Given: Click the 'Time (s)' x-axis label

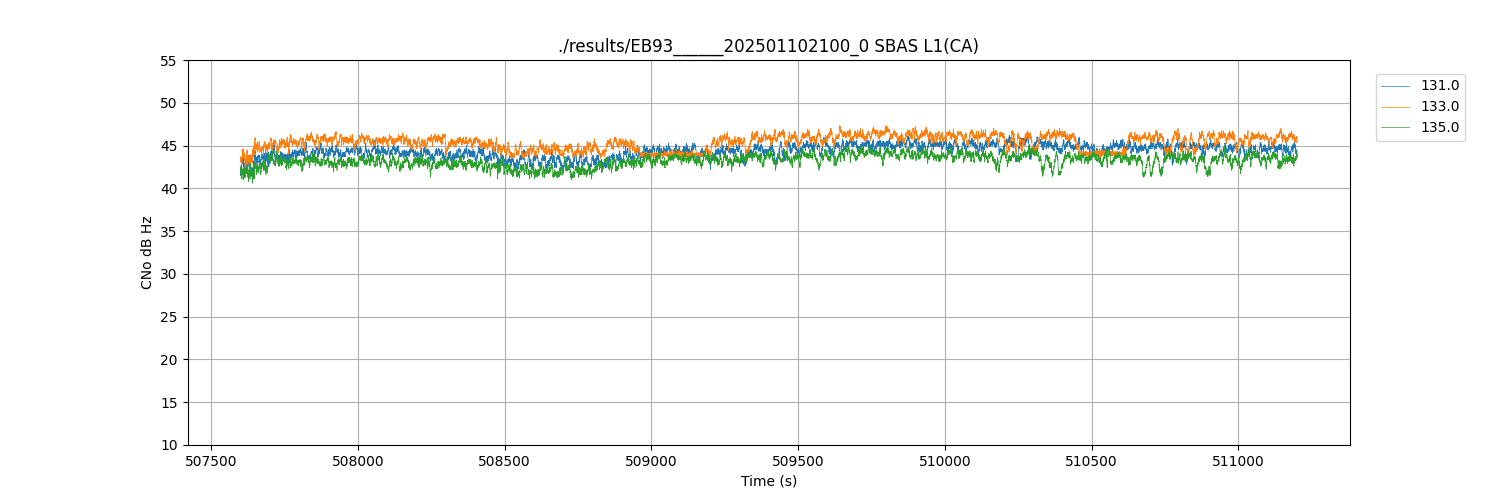Looking at the screenshot, I should pyautogui.click(x=768, y=481).
